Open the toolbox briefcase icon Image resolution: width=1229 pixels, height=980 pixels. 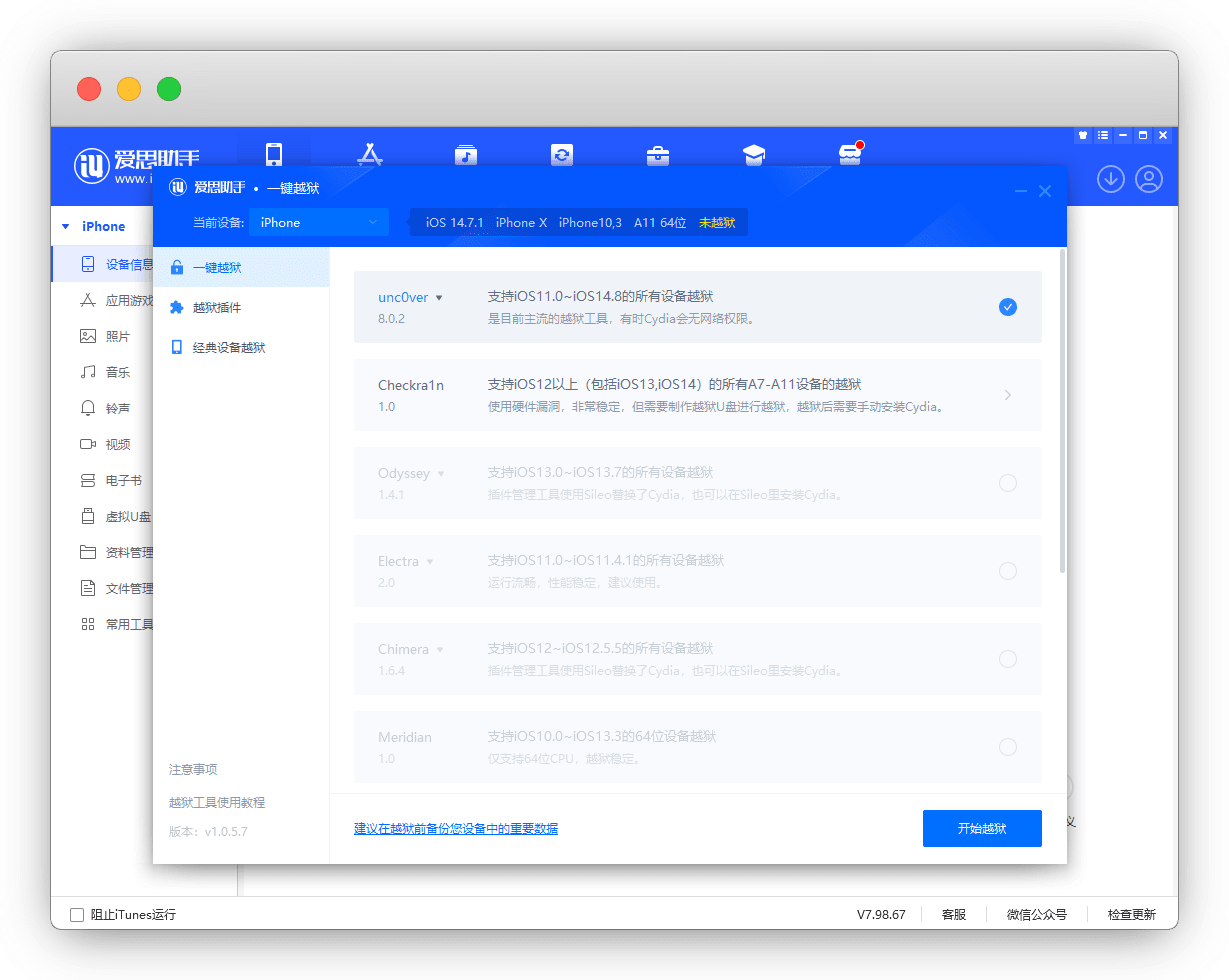point(657,155)
